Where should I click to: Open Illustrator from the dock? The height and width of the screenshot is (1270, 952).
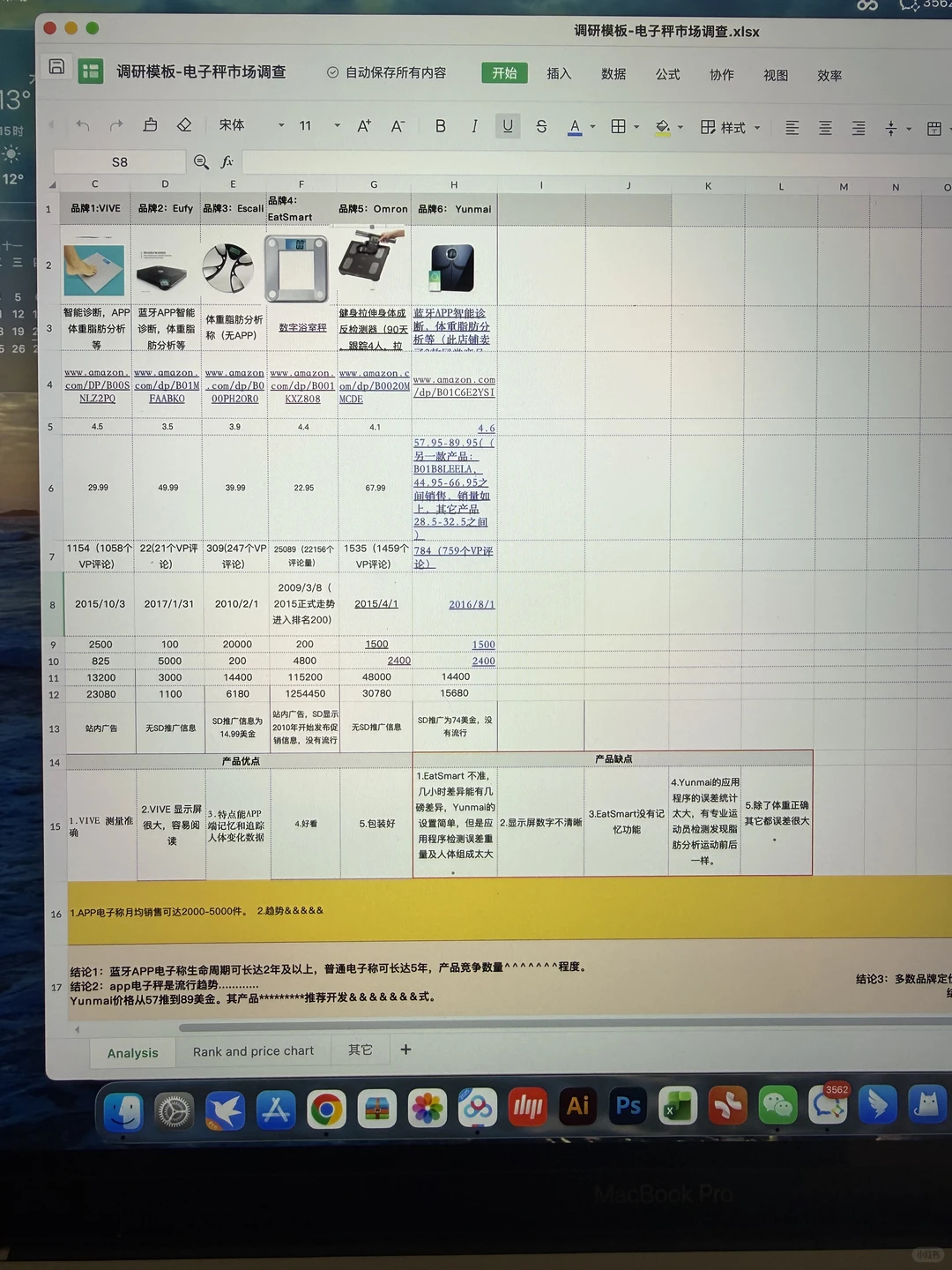(578, 1106)
